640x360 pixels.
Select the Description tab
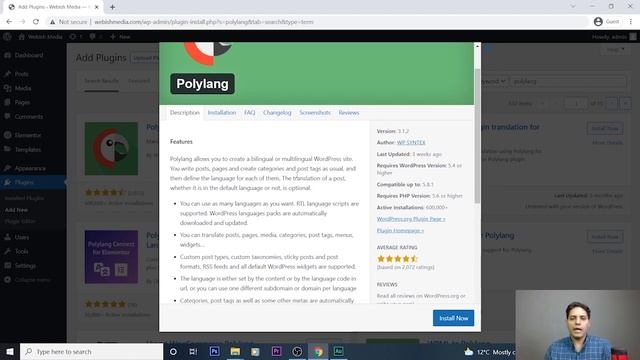pos(184,113)
